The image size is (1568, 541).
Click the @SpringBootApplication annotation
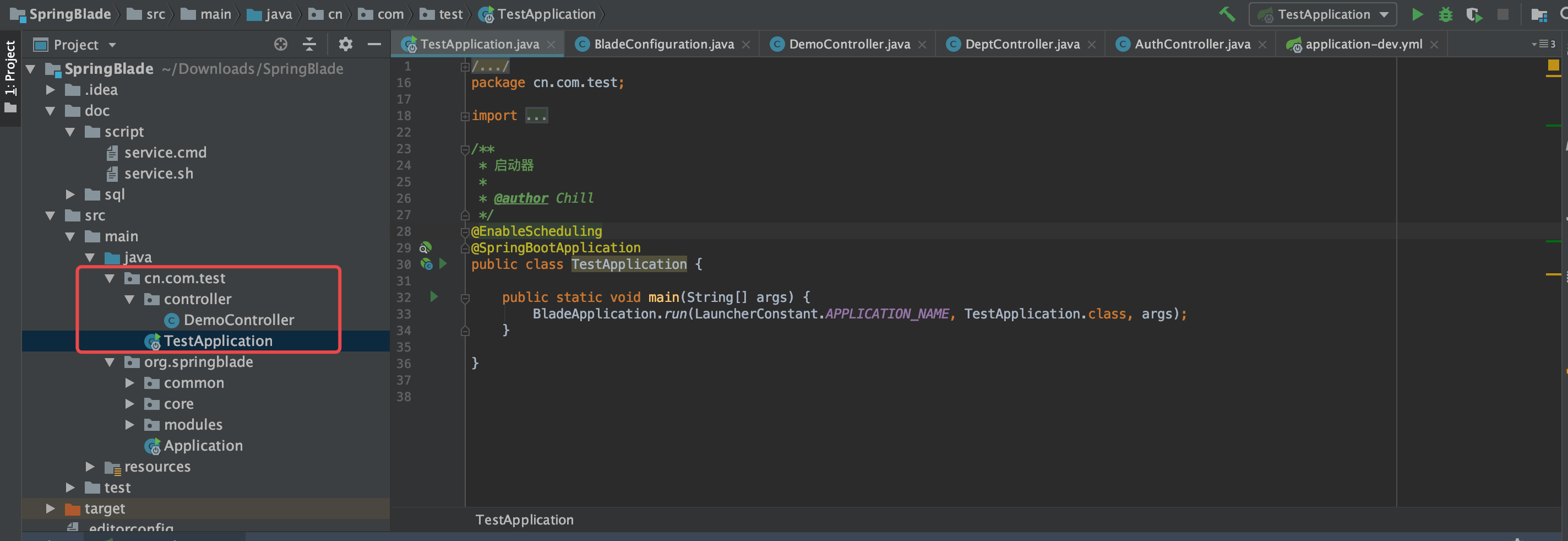click(x=556, y=247)
